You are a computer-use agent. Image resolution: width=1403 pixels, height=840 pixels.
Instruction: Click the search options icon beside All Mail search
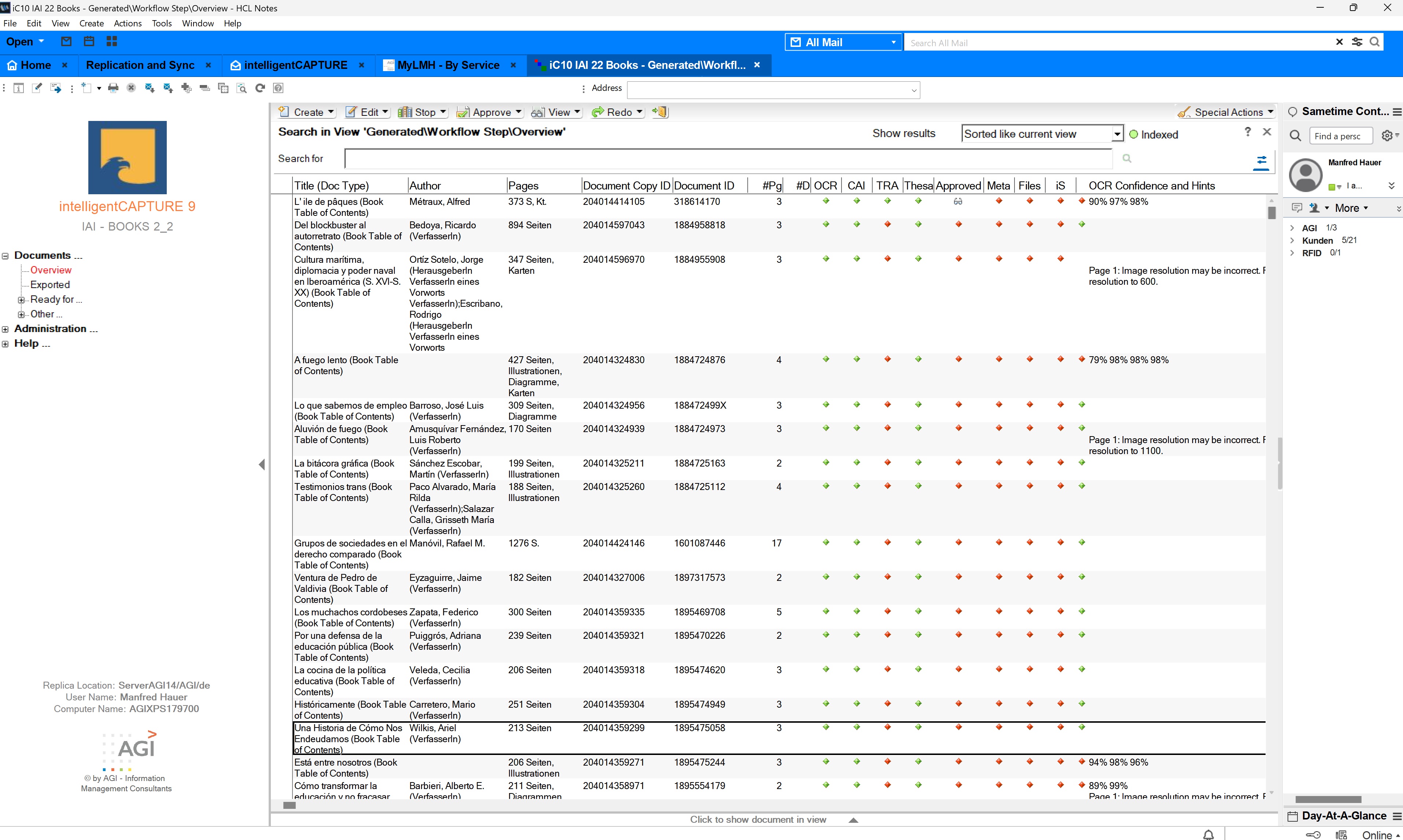pyautogui.click(x=1357, y=42)
